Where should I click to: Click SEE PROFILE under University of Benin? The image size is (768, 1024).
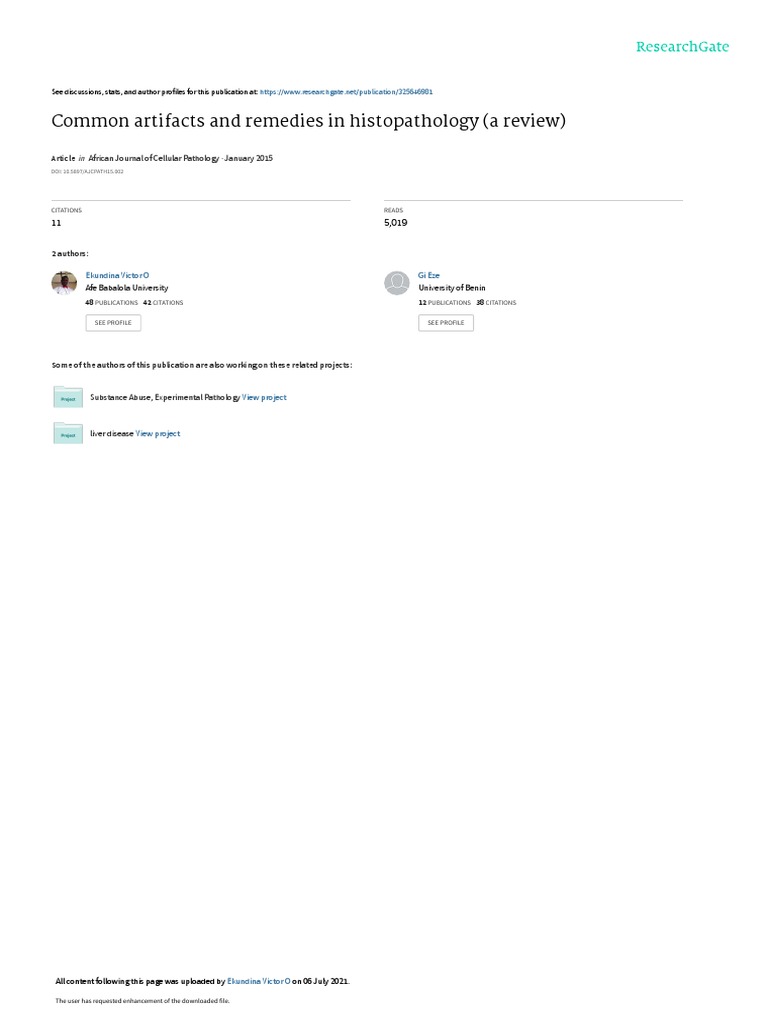pyautogui.click(x=446, y=323)
